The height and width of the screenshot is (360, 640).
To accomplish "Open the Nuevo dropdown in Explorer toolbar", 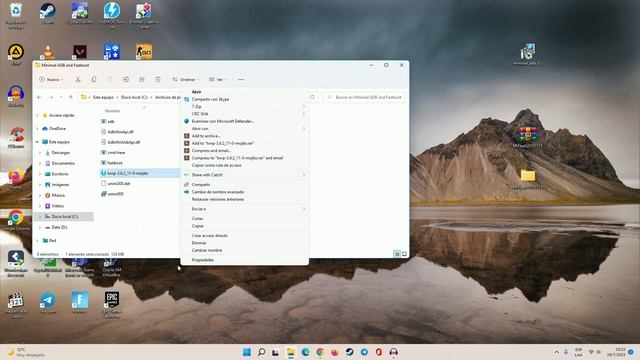I will (51, 79).
